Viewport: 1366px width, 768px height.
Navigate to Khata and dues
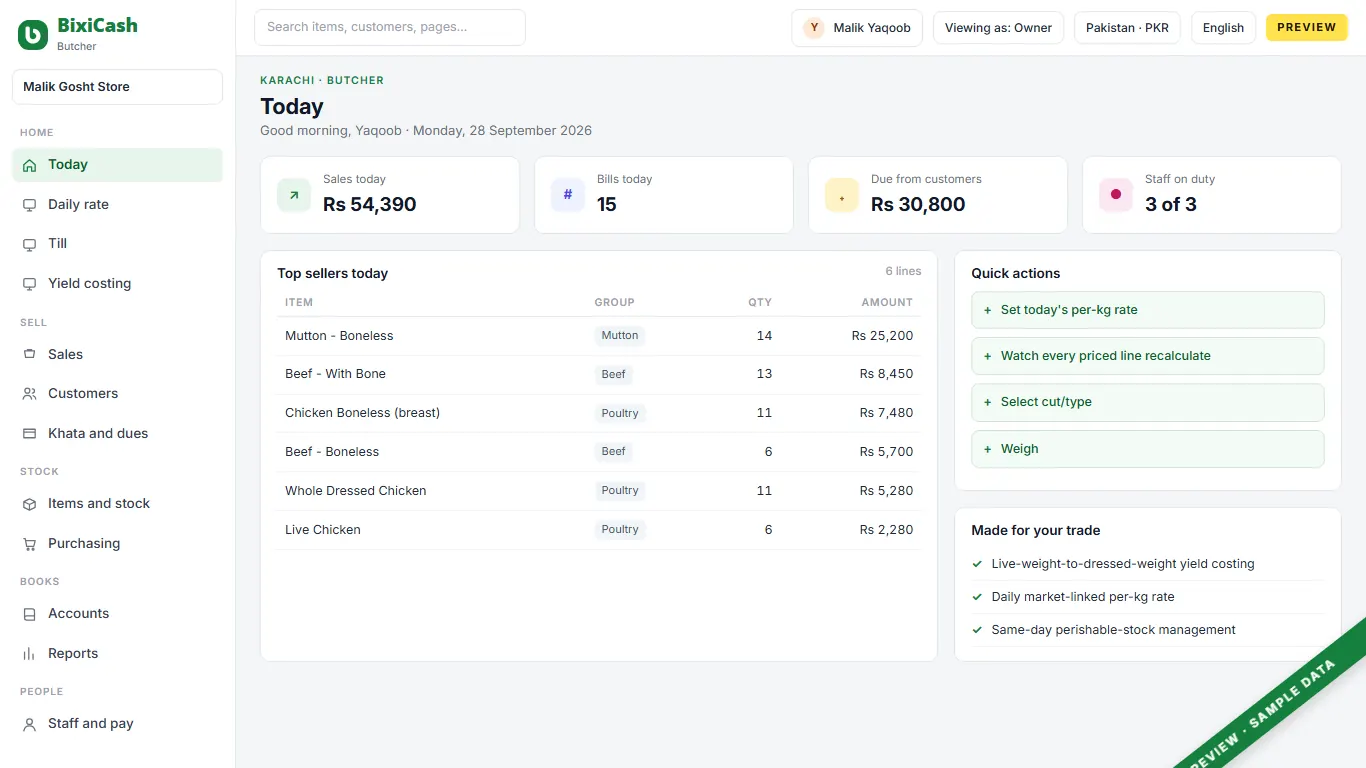[x=117, y=434]
